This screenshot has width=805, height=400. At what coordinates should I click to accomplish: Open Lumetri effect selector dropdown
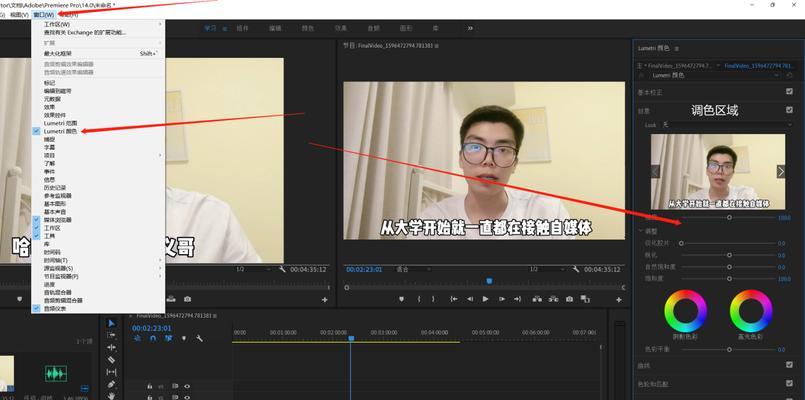point(716,75)
